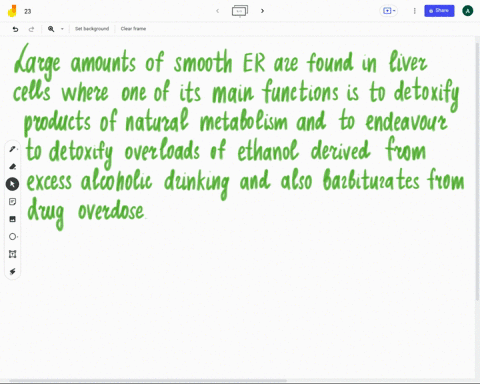
Task: Click Set background button
Action: point(92,29)
